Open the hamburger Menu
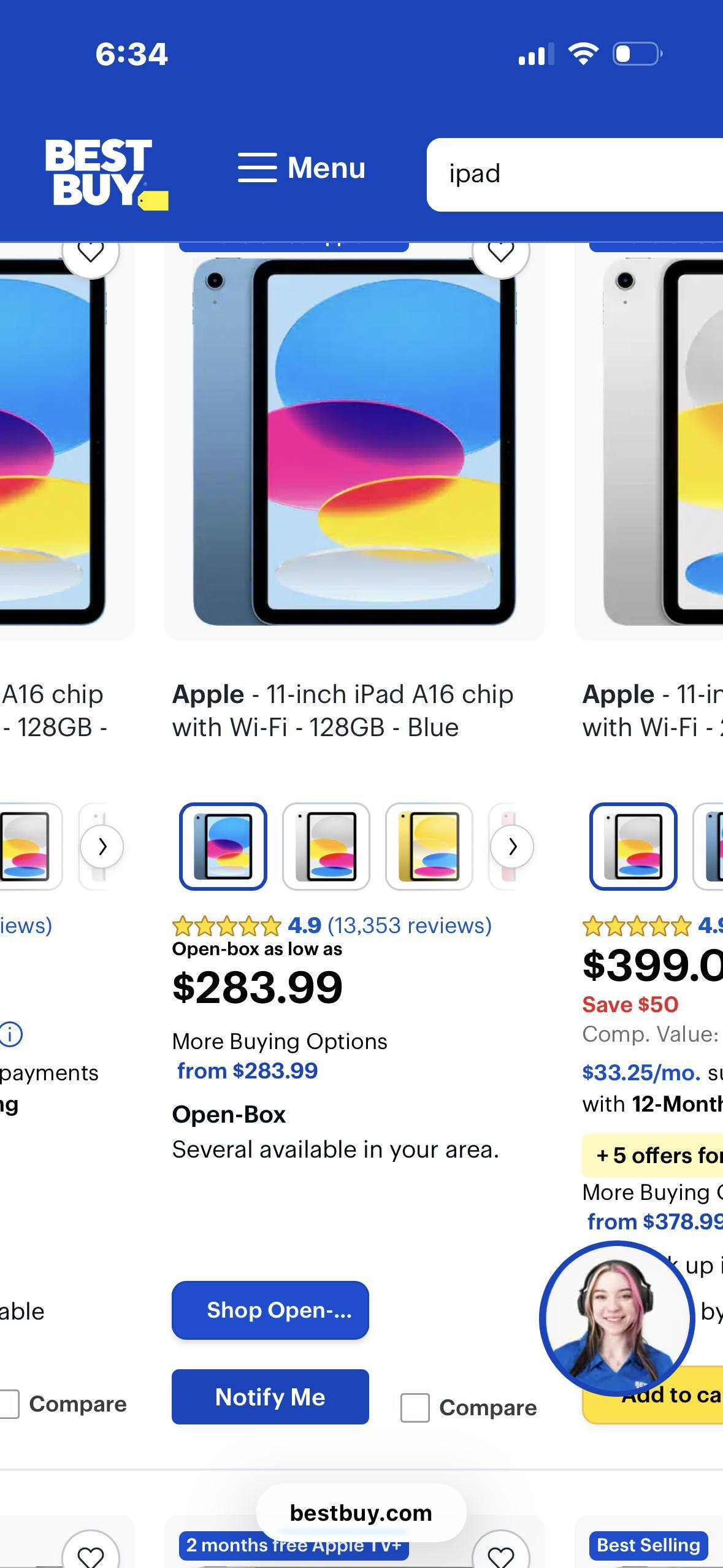This screenshot has height=1568, width=723. (x=302, y=168)
